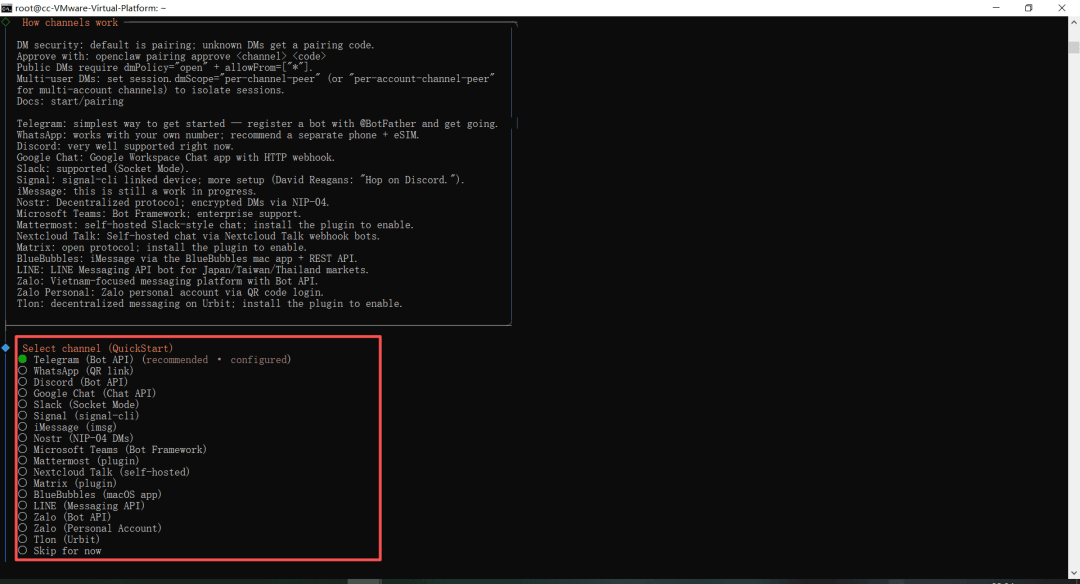Select Microsoft Teams (Bot Framework) option
The image size is (1080, 584).
pos(112,450)
